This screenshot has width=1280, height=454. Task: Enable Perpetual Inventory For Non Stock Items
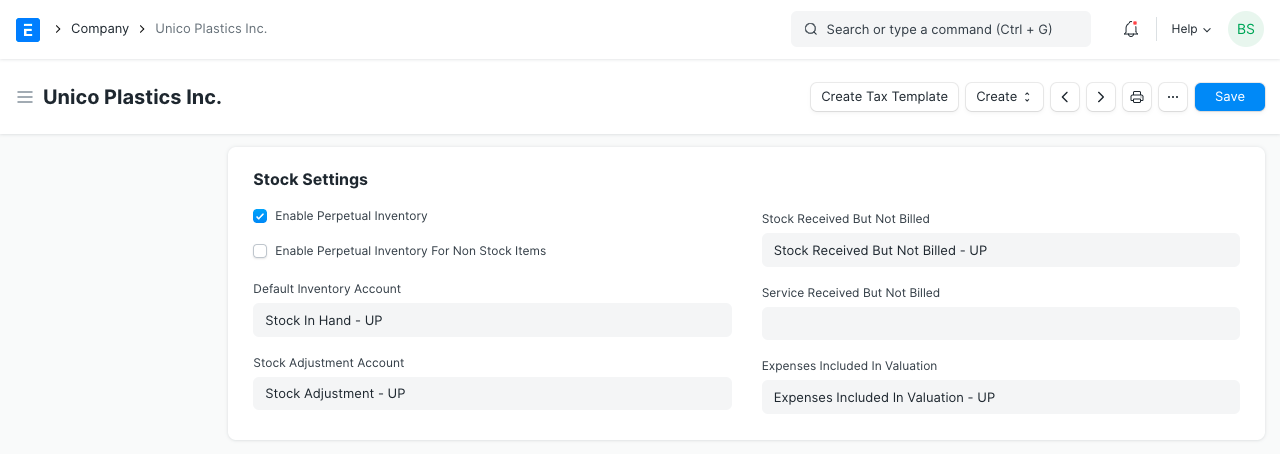point(260,251)
